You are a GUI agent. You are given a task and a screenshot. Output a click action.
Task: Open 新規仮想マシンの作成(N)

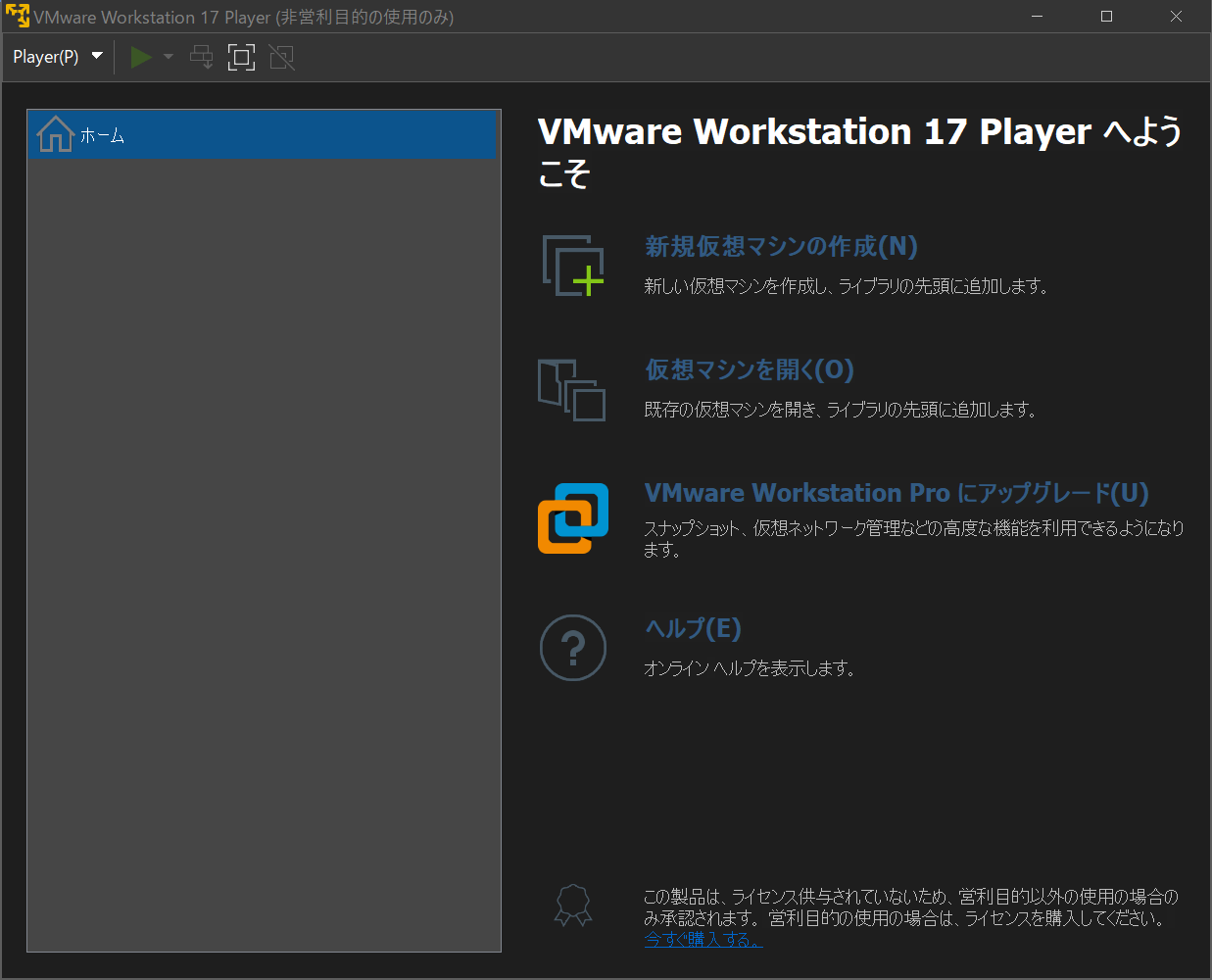(779, 247)
